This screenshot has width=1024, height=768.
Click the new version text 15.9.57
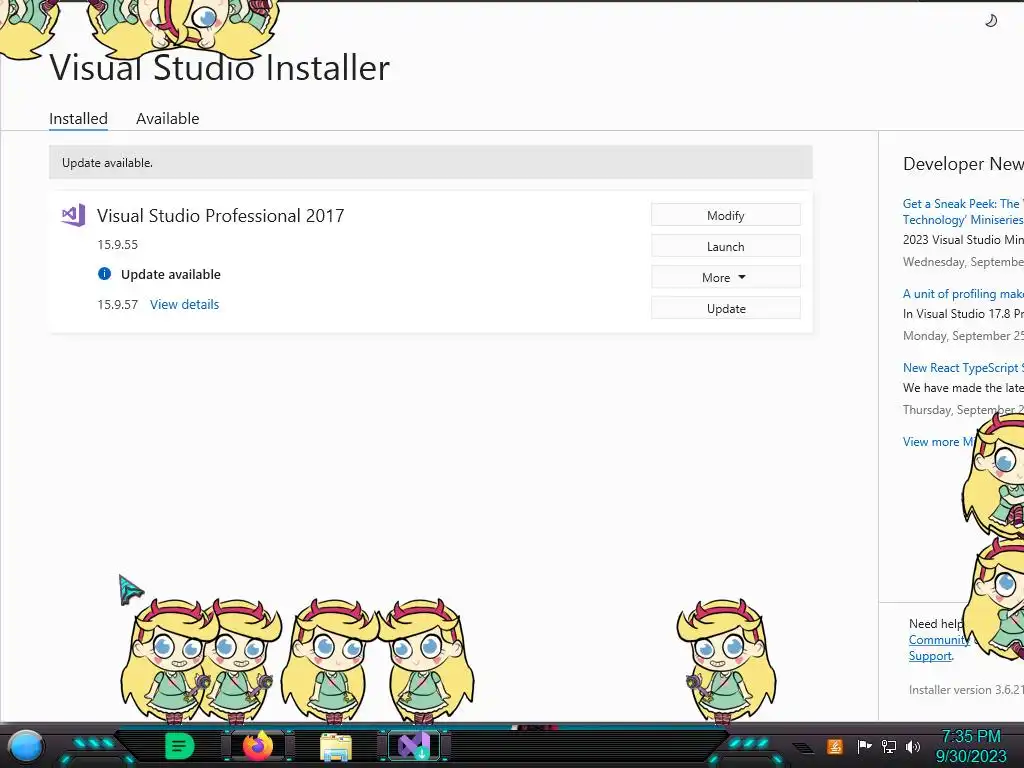(x=118, y=304)
